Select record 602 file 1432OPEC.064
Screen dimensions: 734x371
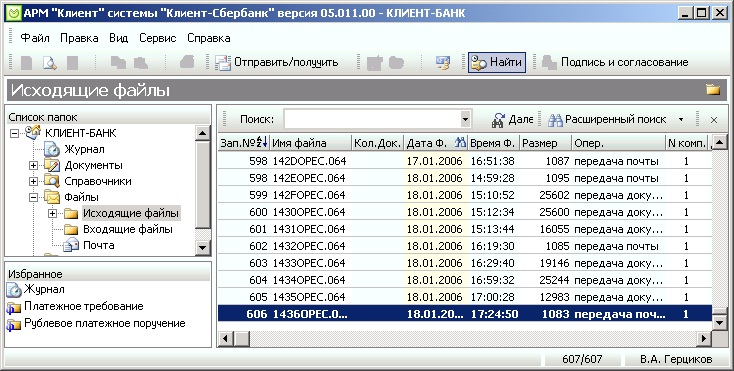tap(464, 246)
